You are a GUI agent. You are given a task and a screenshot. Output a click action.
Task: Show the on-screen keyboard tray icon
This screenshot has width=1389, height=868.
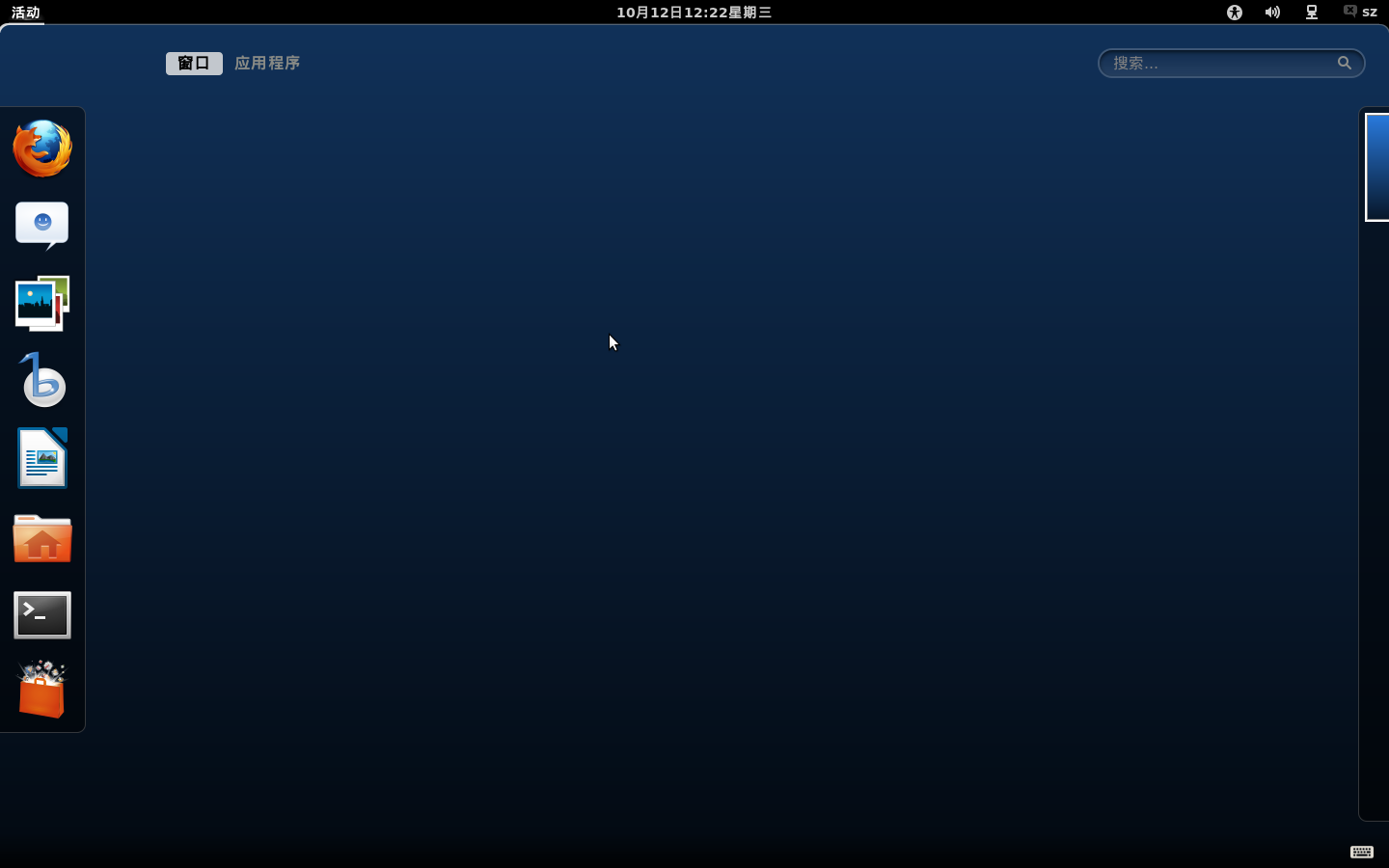point(1362,852)
